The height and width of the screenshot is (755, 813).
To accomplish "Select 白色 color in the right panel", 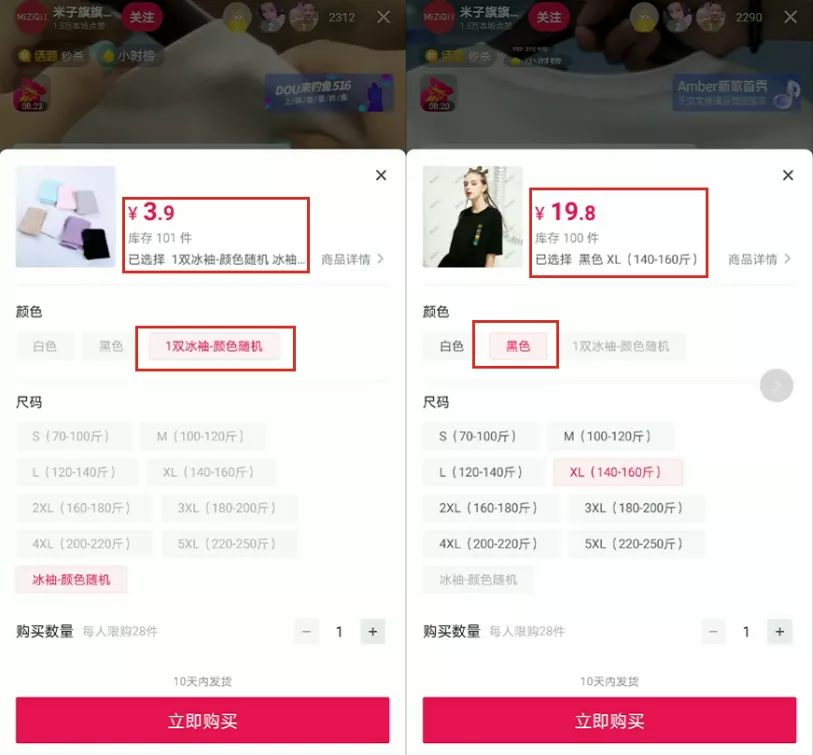I will click(x=451, y=346).
